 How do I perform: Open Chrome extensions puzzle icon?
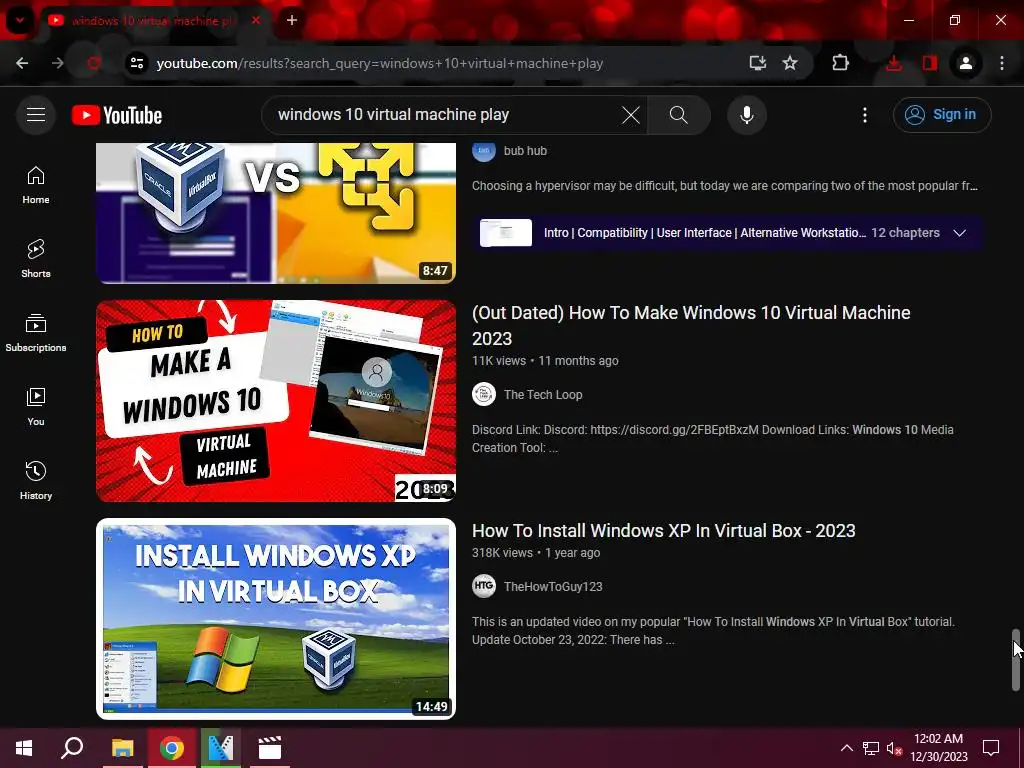(x=840, y=63)
